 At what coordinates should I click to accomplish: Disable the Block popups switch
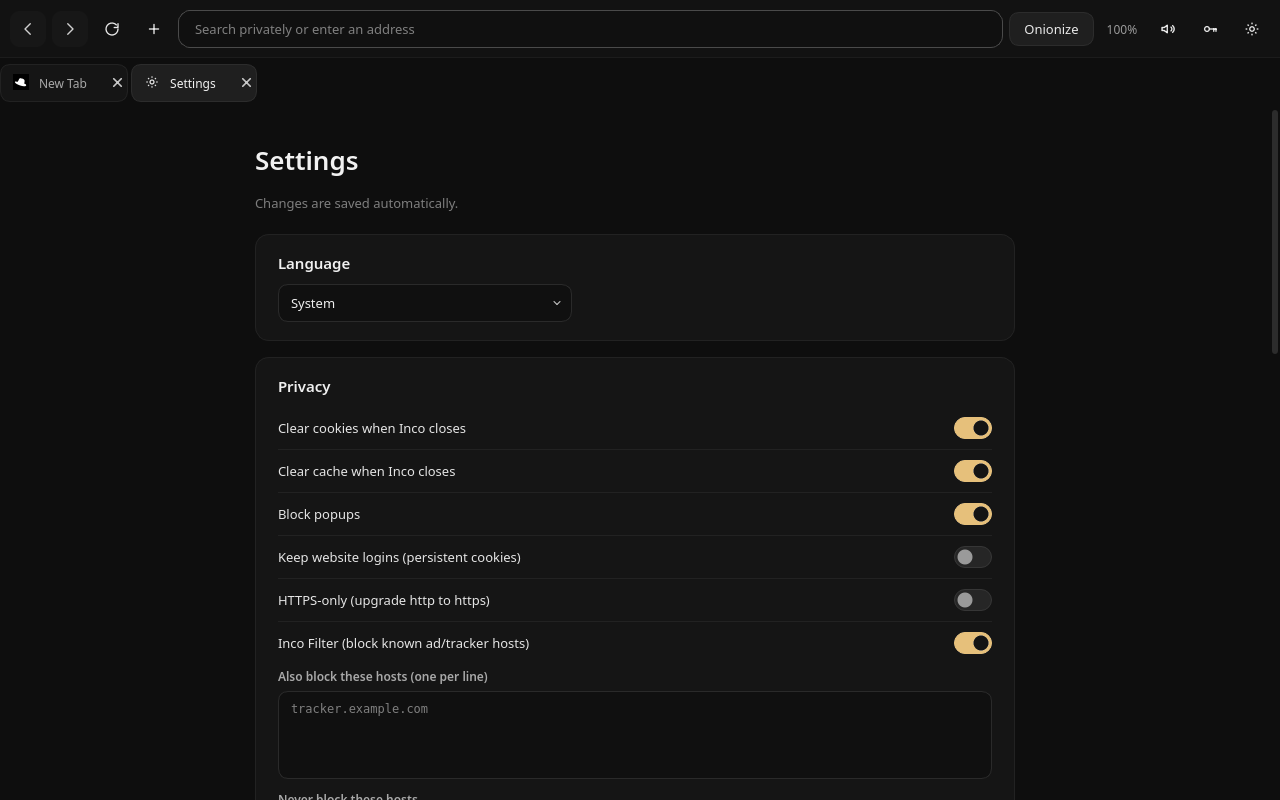973,514
